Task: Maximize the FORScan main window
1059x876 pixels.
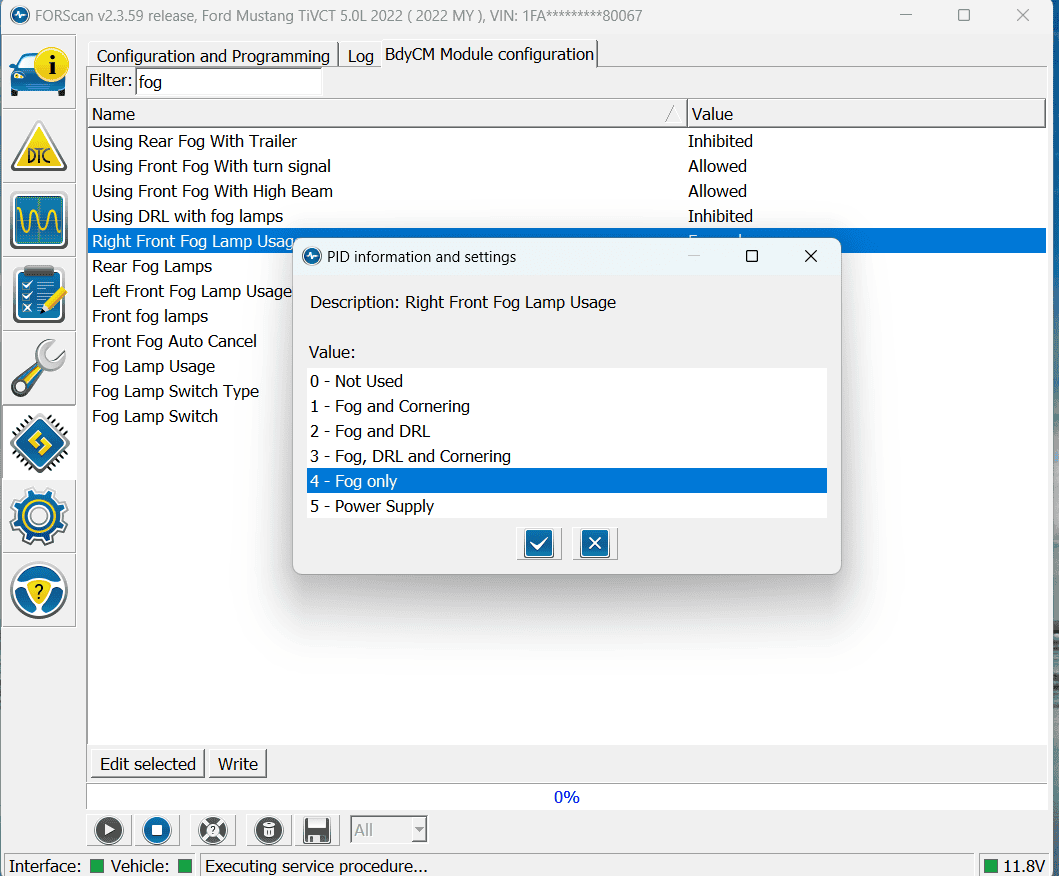Action: pyautogui.click(x=964, y=15)
